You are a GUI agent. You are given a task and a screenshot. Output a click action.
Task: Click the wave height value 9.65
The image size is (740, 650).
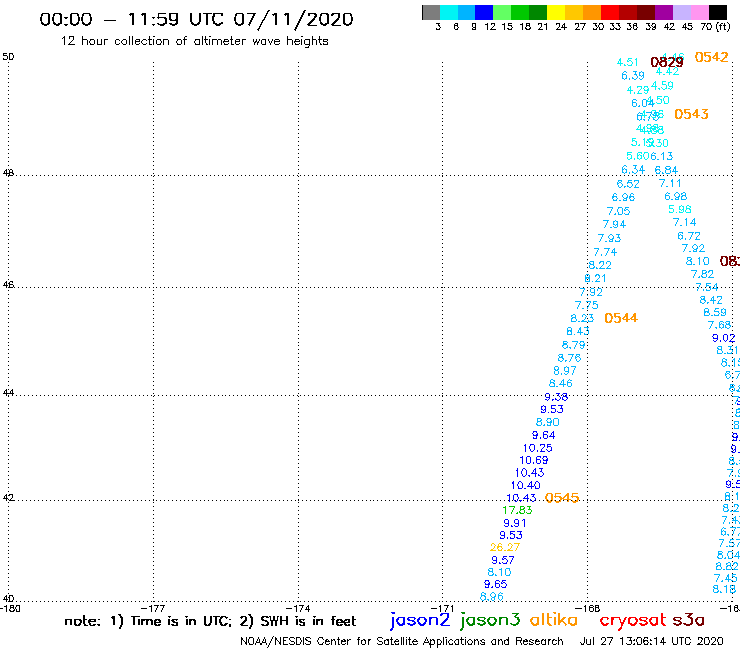(496, 584)
